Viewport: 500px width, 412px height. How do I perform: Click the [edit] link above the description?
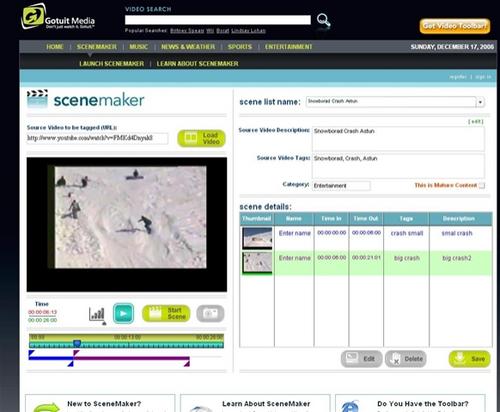[476, 122]
